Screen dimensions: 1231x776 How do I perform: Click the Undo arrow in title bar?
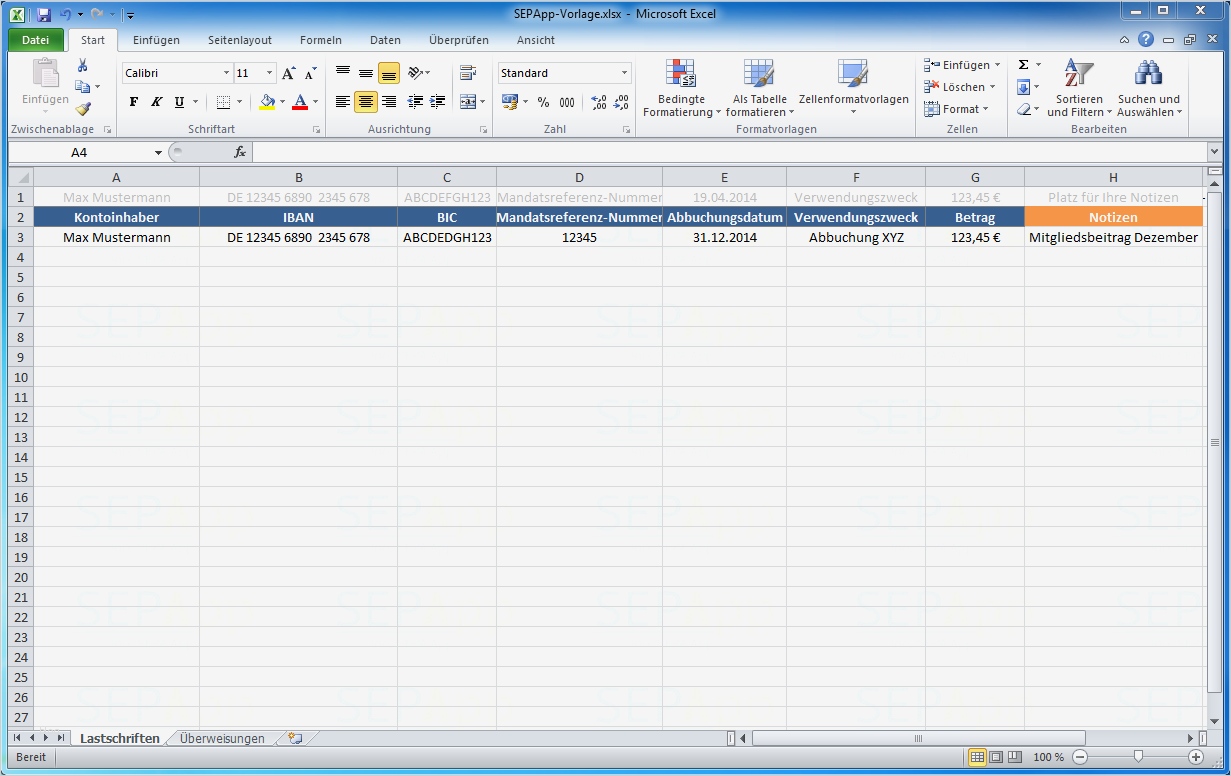click(x=65, y=15)
